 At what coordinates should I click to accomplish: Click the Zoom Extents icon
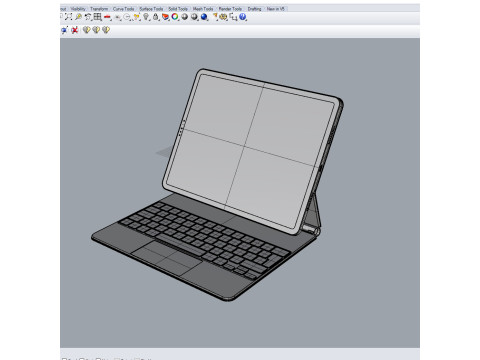tap(68, 17)
